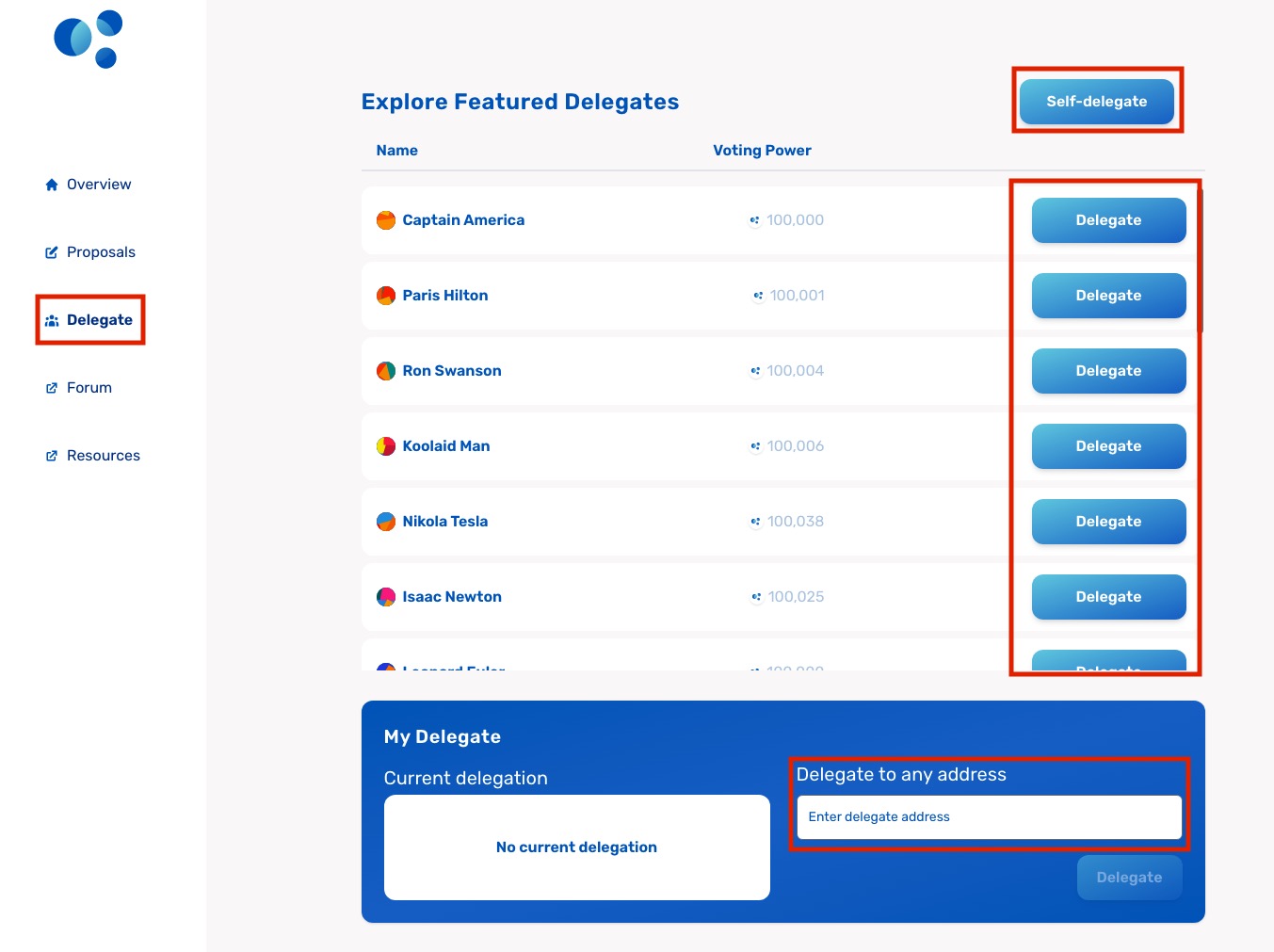Click the Delegate button in My Delegate

pos(1129,878)
